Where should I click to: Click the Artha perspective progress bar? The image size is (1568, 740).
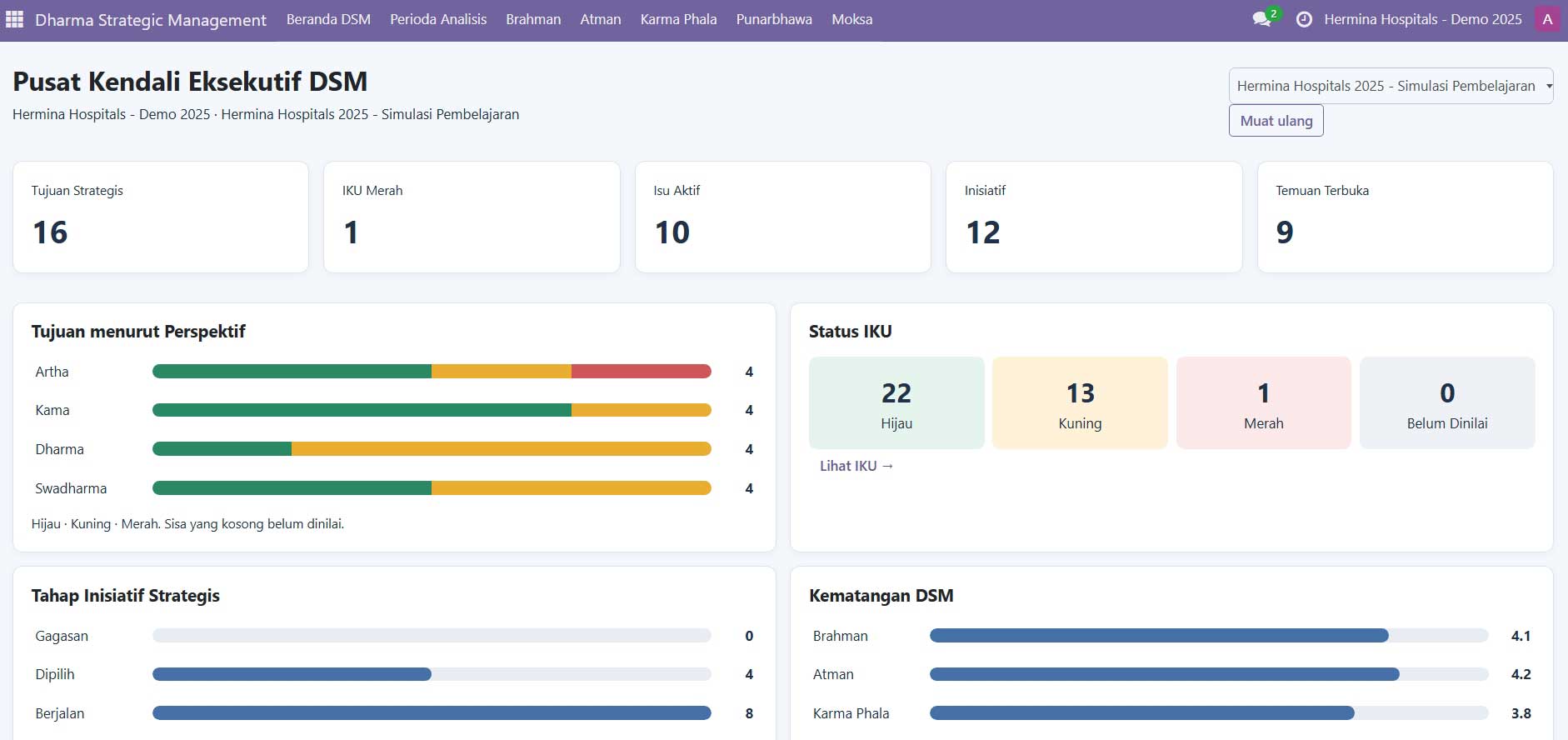pyautogui.click(x=432, y=372)
